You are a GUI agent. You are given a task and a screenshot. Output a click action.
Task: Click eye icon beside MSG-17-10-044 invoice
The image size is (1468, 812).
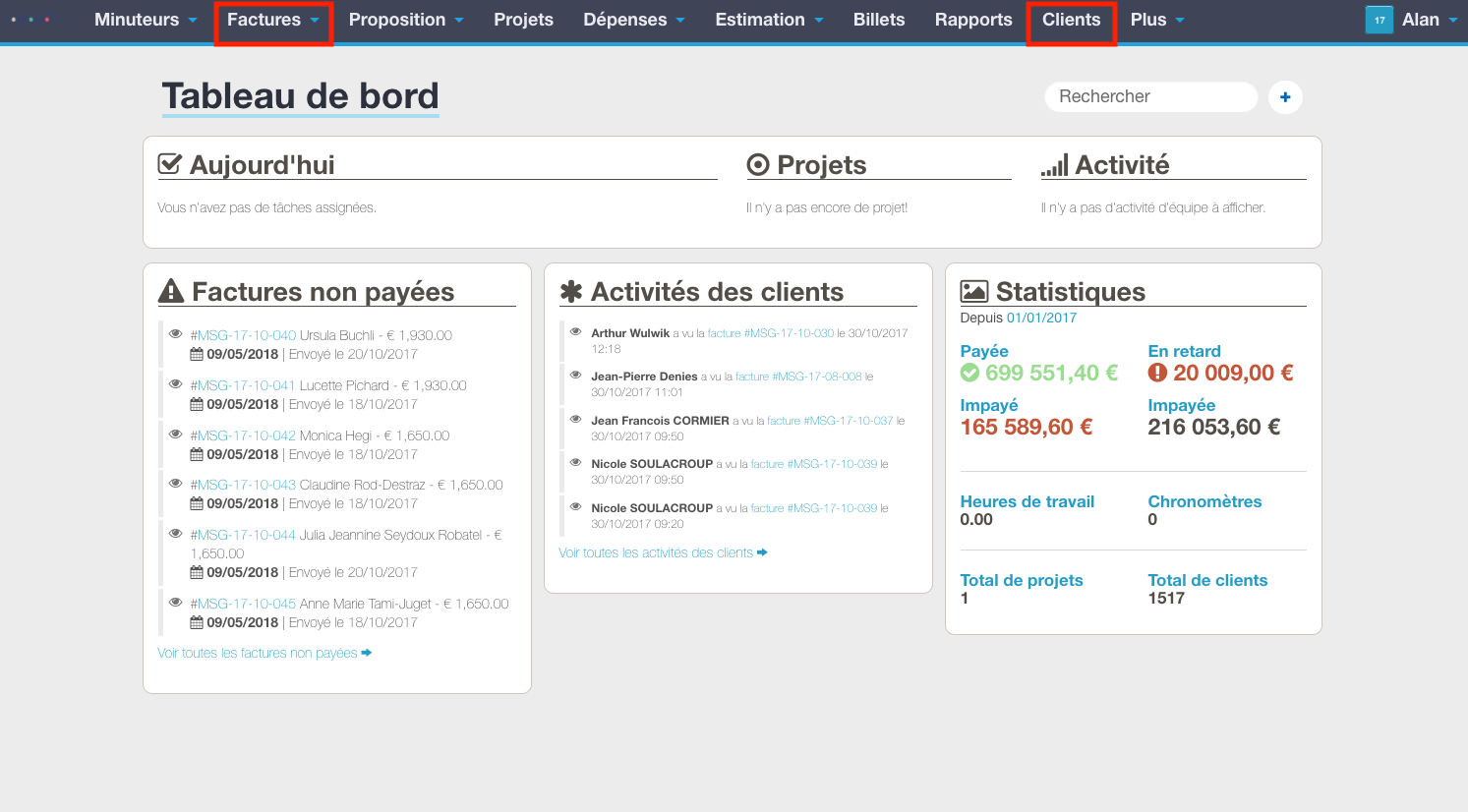pos(175,534)
